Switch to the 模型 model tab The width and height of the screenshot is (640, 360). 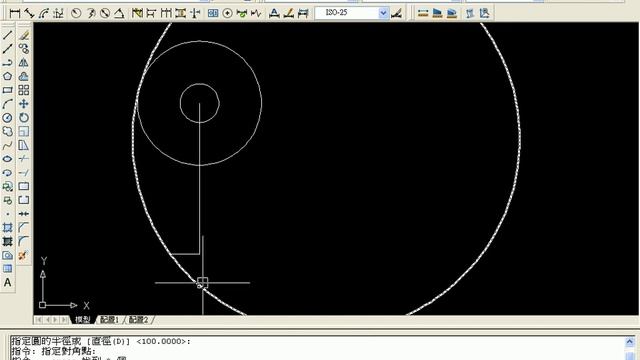(x=83, y=320)
